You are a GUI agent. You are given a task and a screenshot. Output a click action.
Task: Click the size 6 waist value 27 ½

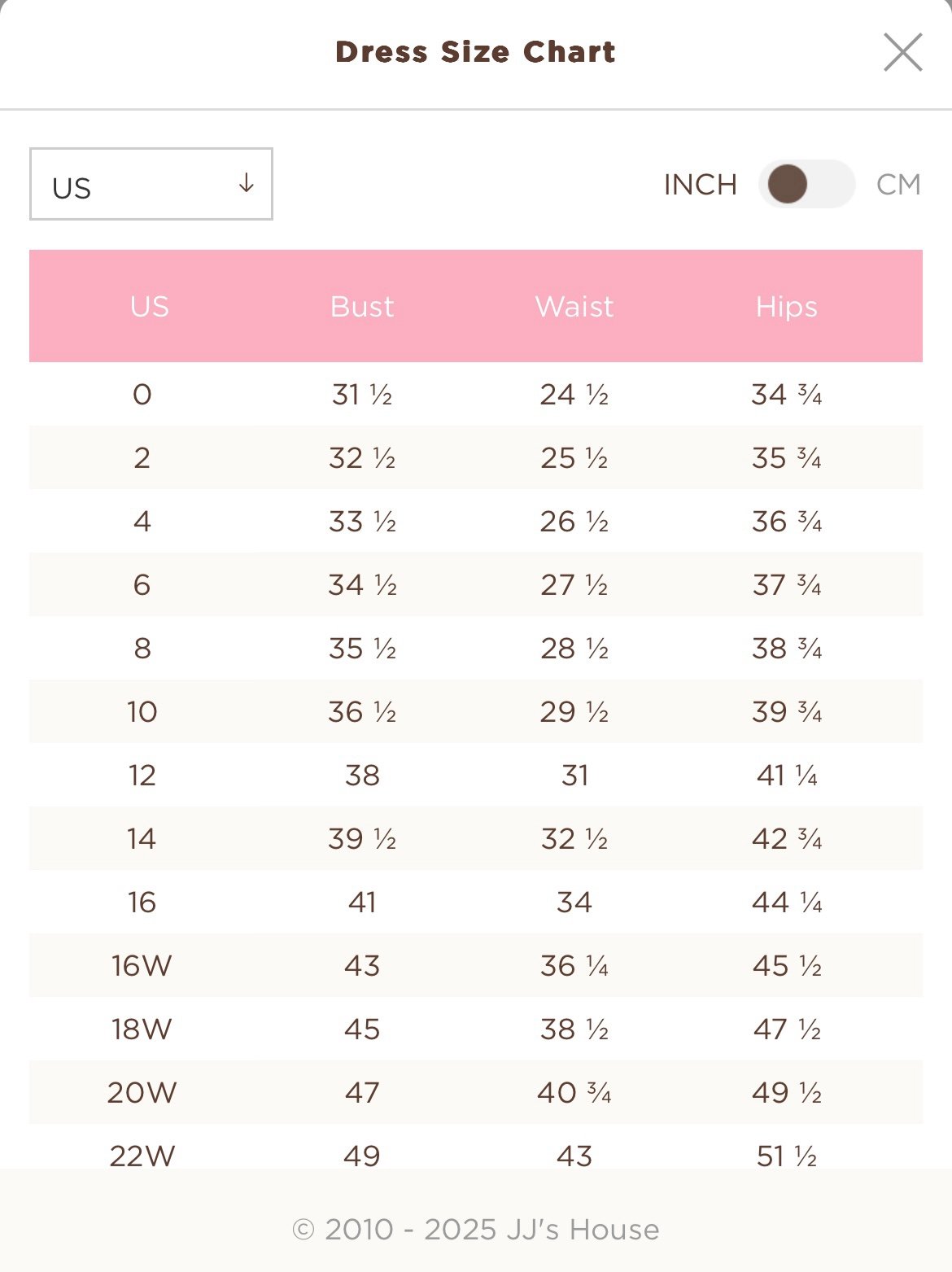(574, 585)
